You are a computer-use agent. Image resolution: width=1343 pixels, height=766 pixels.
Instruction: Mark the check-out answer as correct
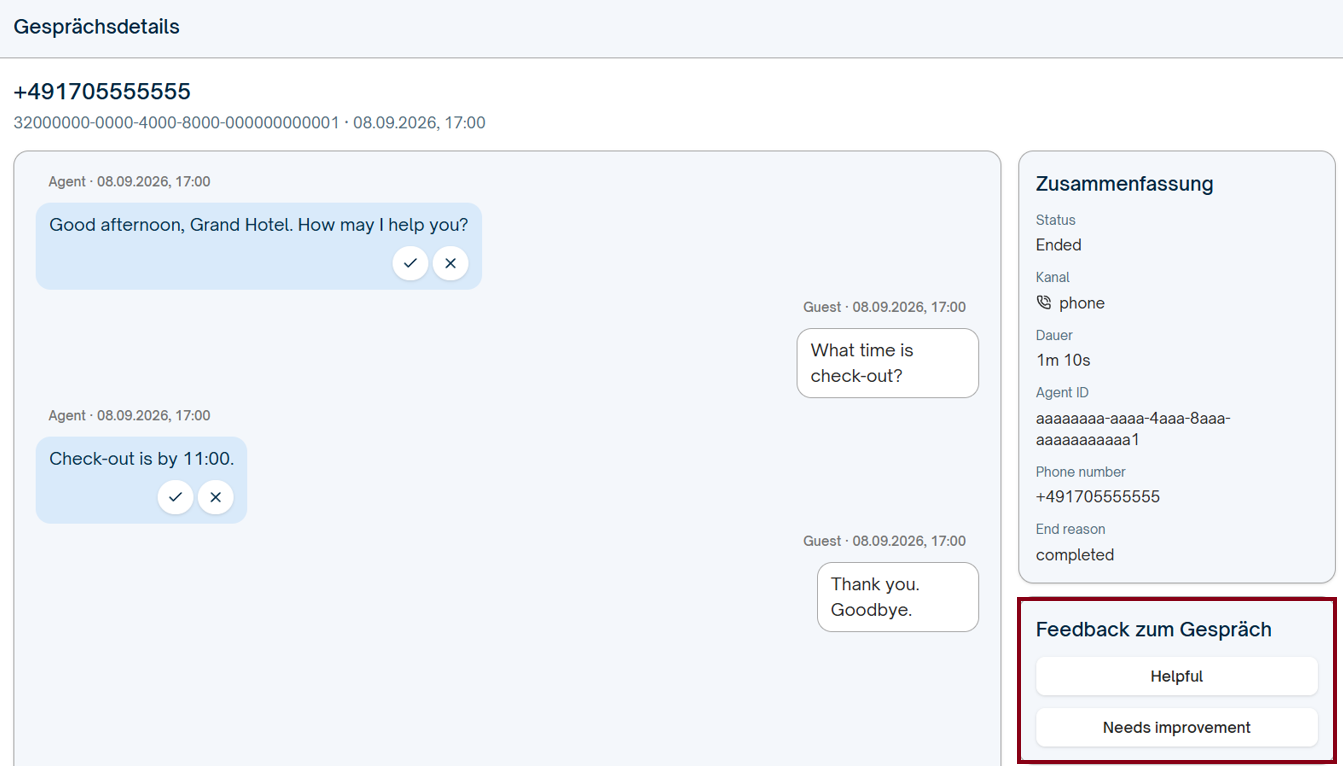[175, 497]
